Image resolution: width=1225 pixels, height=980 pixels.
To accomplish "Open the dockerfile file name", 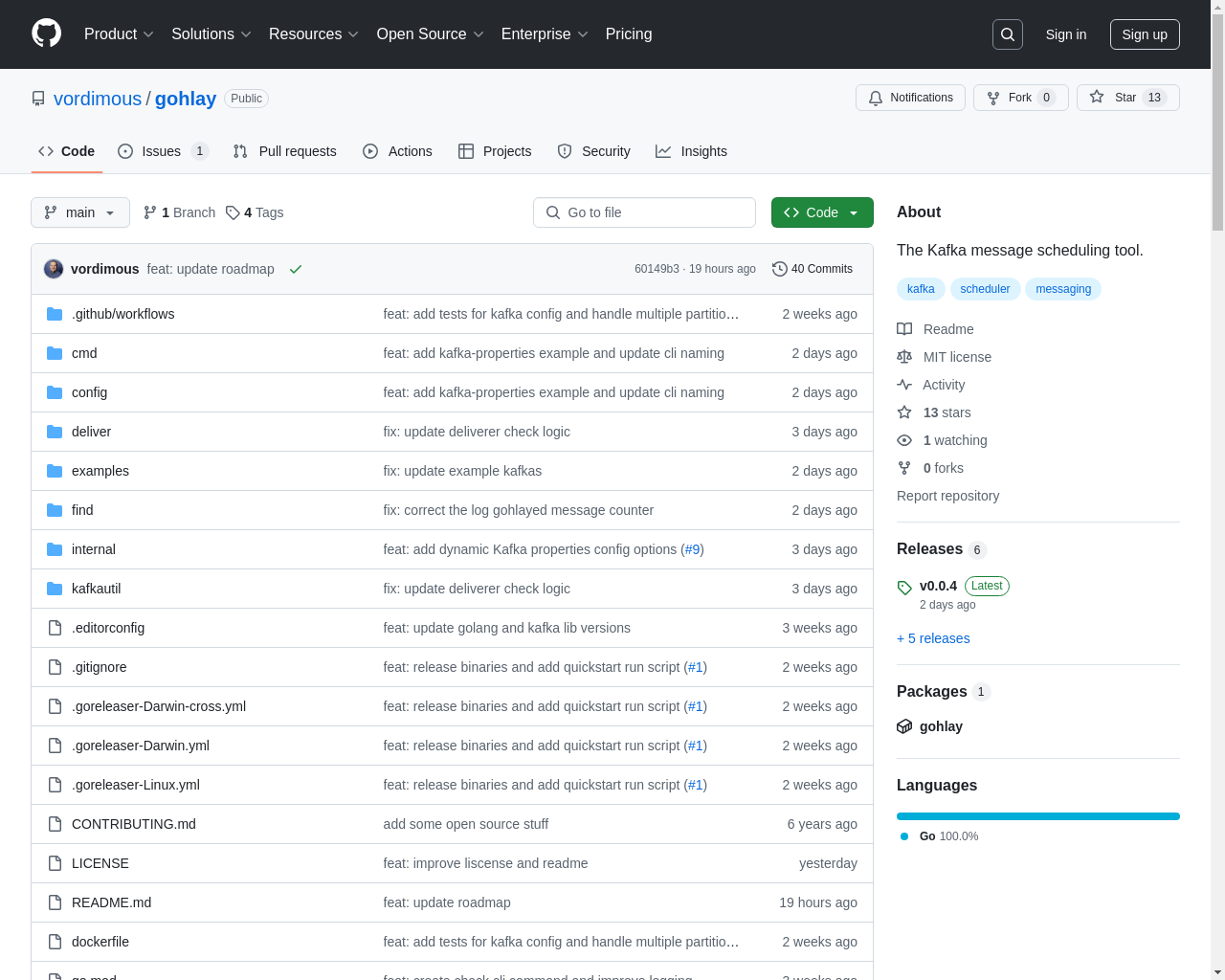I will point(100,942).
